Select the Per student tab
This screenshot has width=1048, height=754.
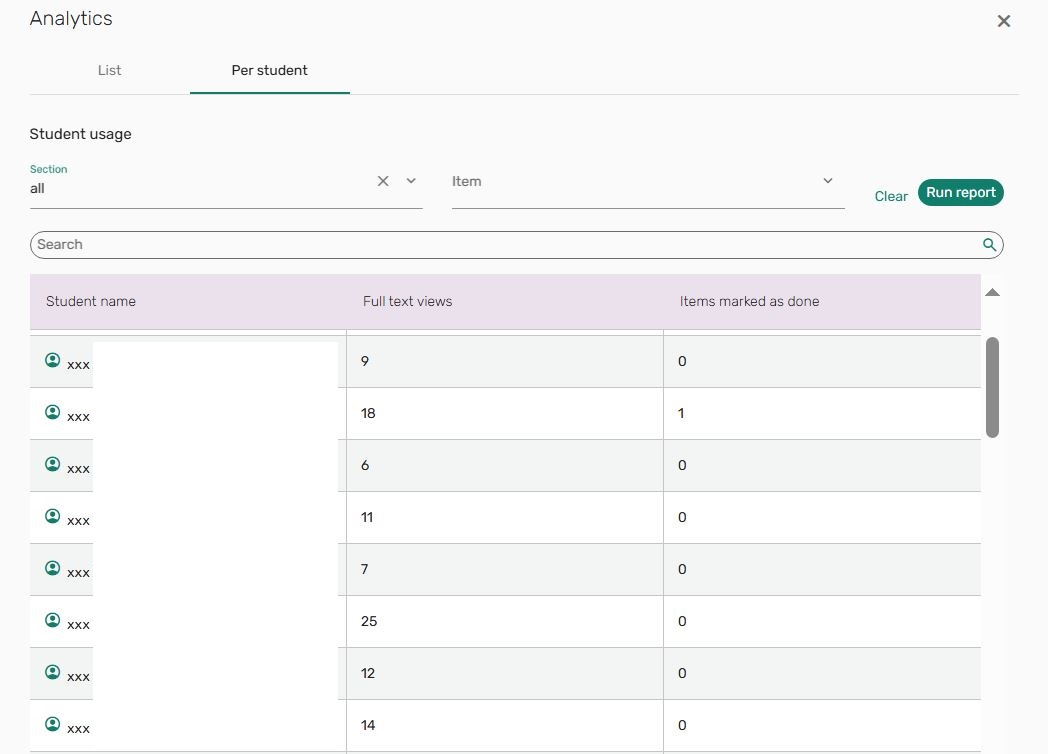click(x=269, y=70)
